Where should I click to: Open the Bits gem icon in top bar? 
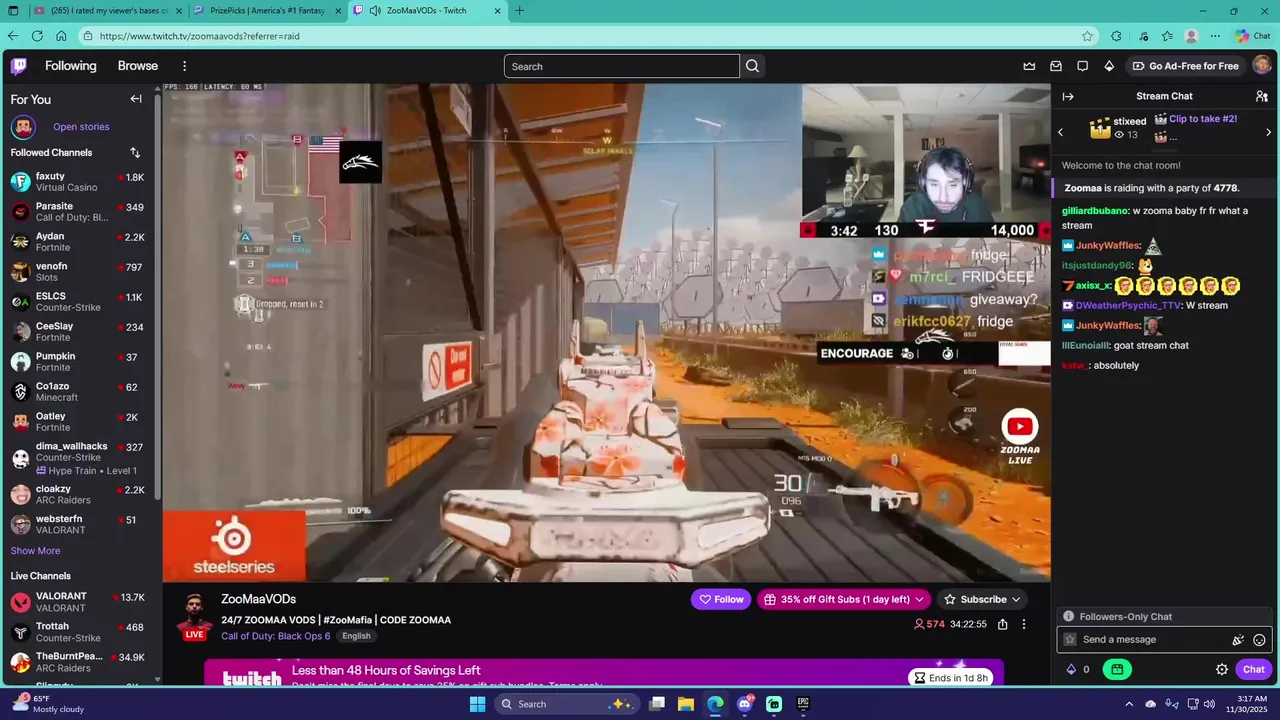(1109, 66)
